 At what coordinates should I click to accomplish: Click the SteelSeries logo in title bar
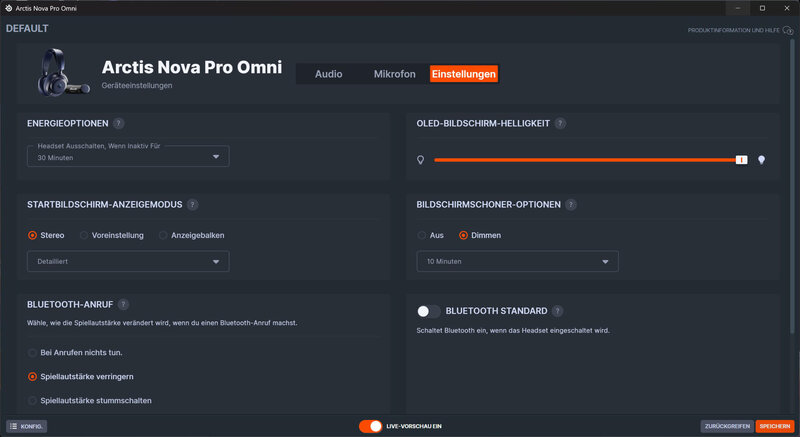pyautogui.click(x=8, y=8)
